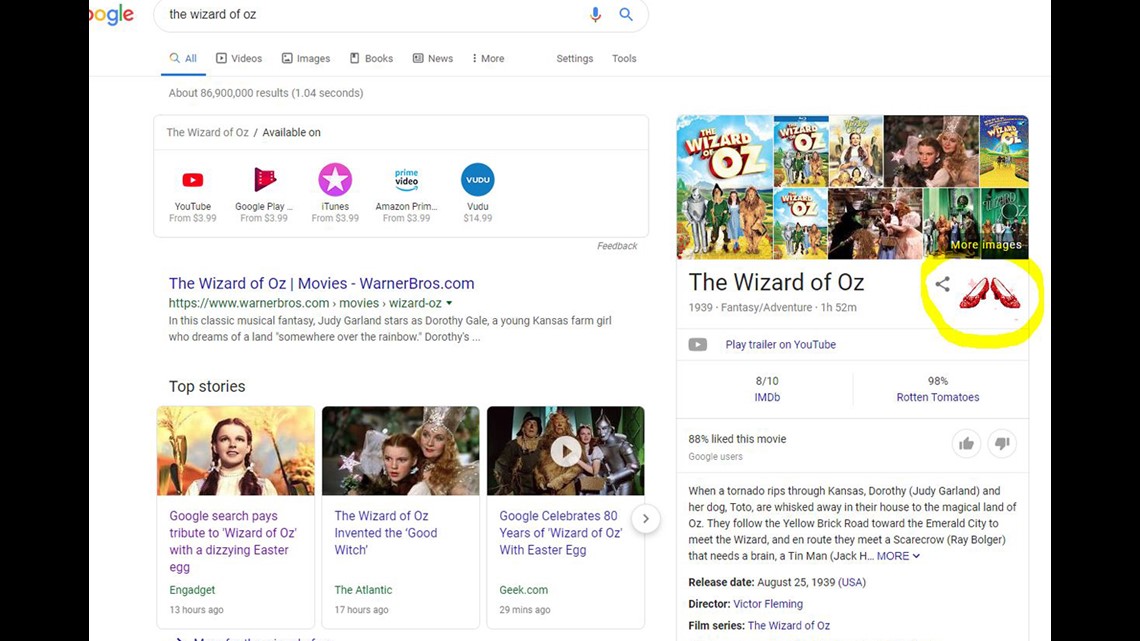
Task: Advance the Top stories carousel with the arrow
Action: (x=645, y=518)
